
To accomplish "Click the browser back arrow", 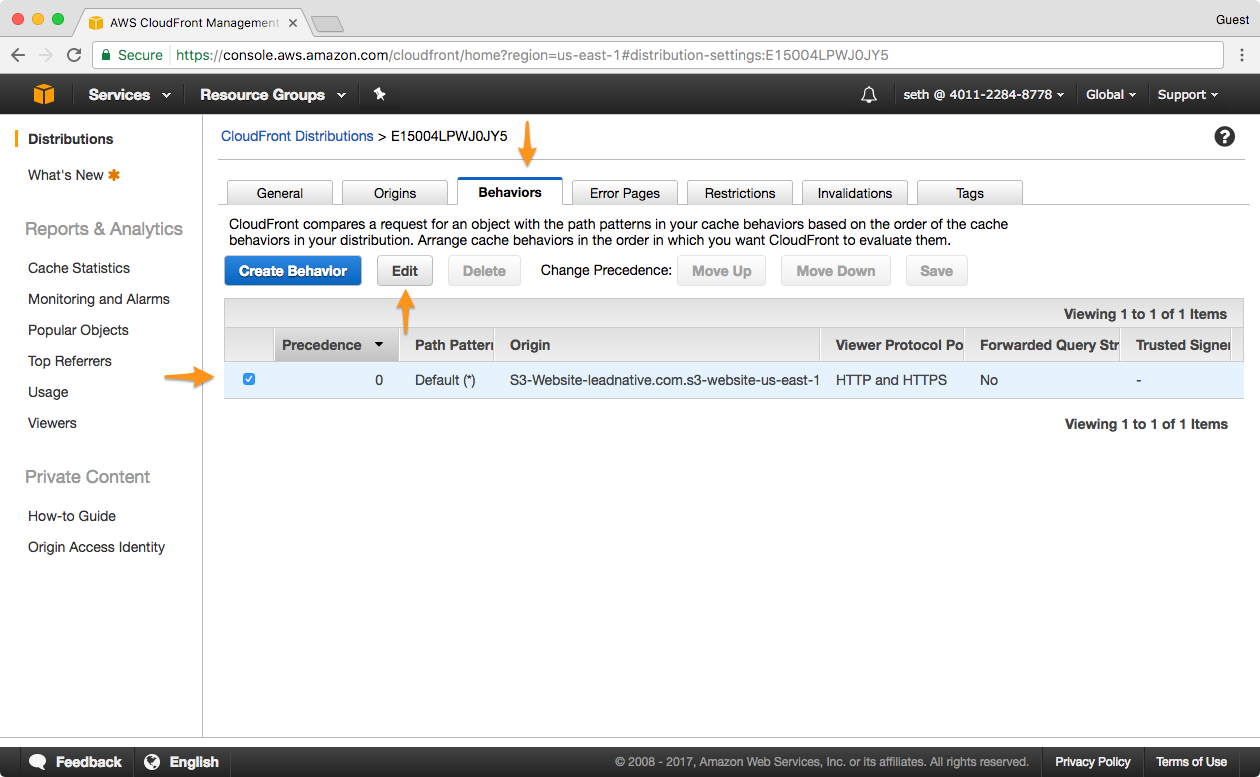I will click(x=18, y=55).
